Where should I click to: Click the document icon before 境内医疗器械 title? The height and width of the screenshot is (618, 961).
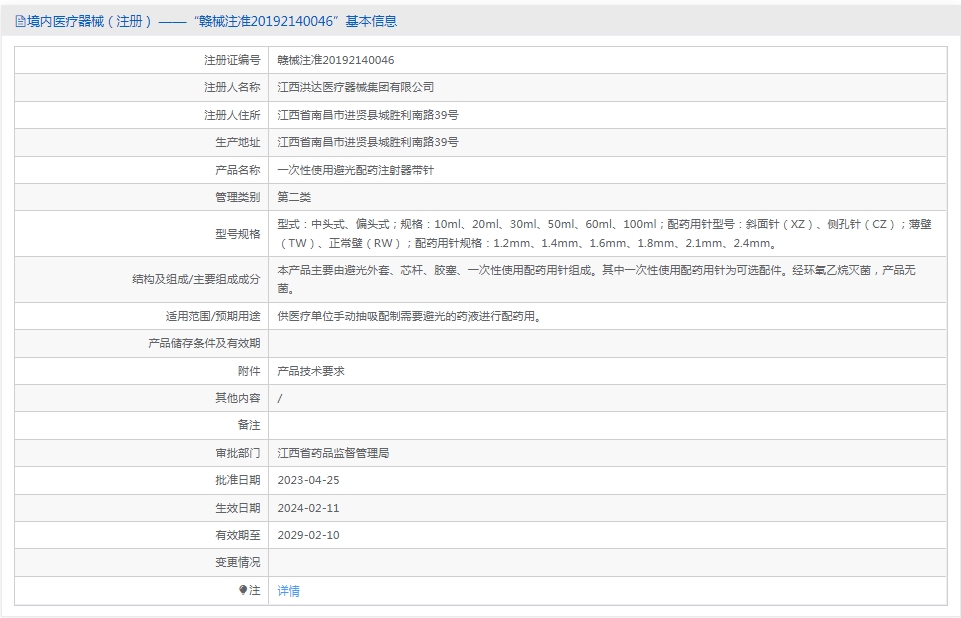(x=20, y=21)
